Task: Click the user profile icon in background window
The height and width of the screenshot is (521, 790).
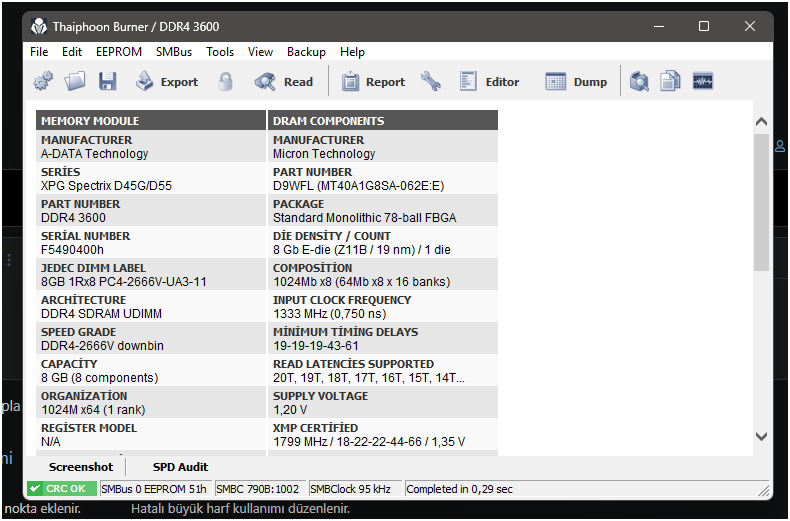Action: tap(780, 146)
